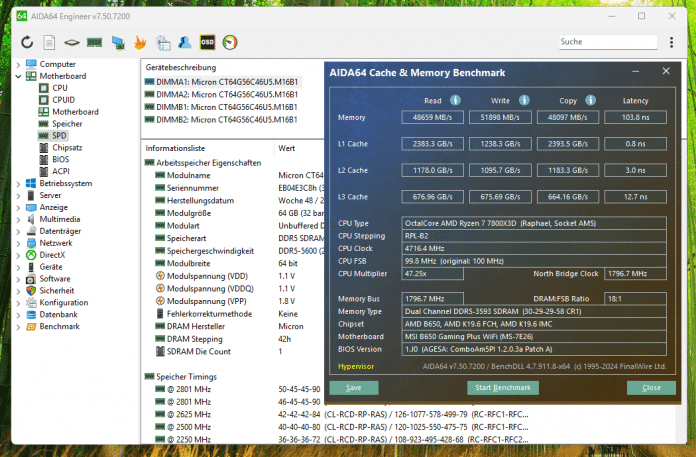Open Datenbank in the tree
This screenshot has width=696, height=457.
[58, 315]
